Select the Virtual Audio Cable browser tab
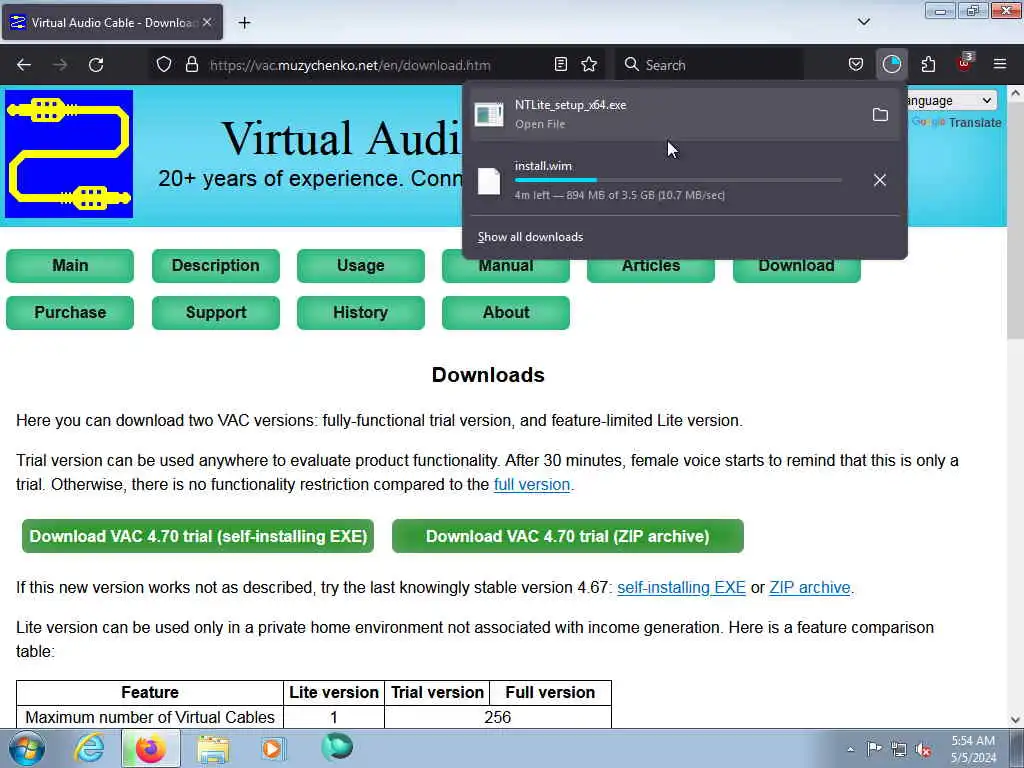The image size is (1024, 768). pos(112,23)
